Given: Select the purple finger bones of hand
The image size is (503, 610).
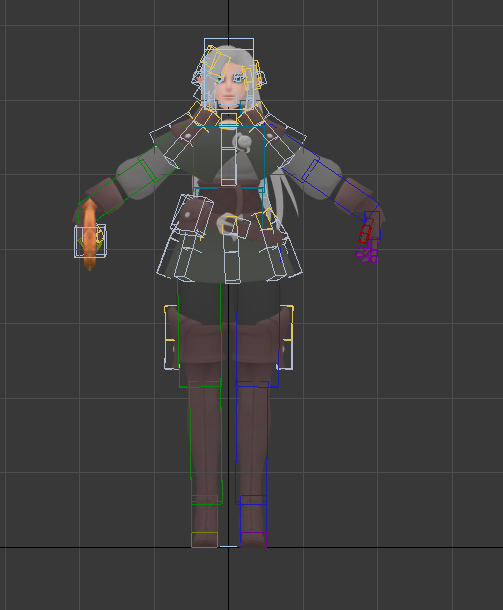Looking at the screenshot, I should coord(367,251).
